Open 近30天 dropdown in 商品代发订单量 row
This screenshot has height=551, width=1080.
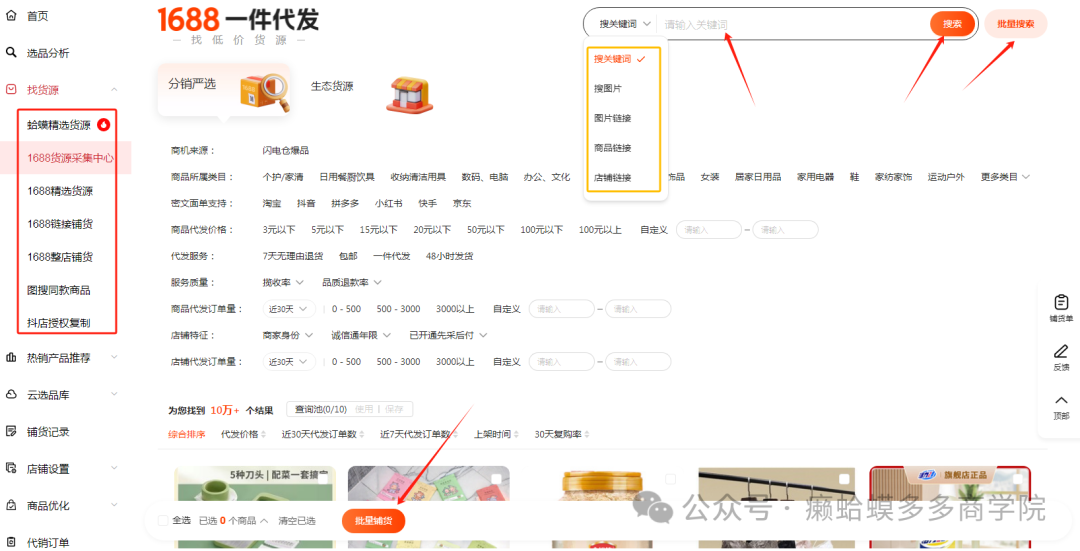289,309
